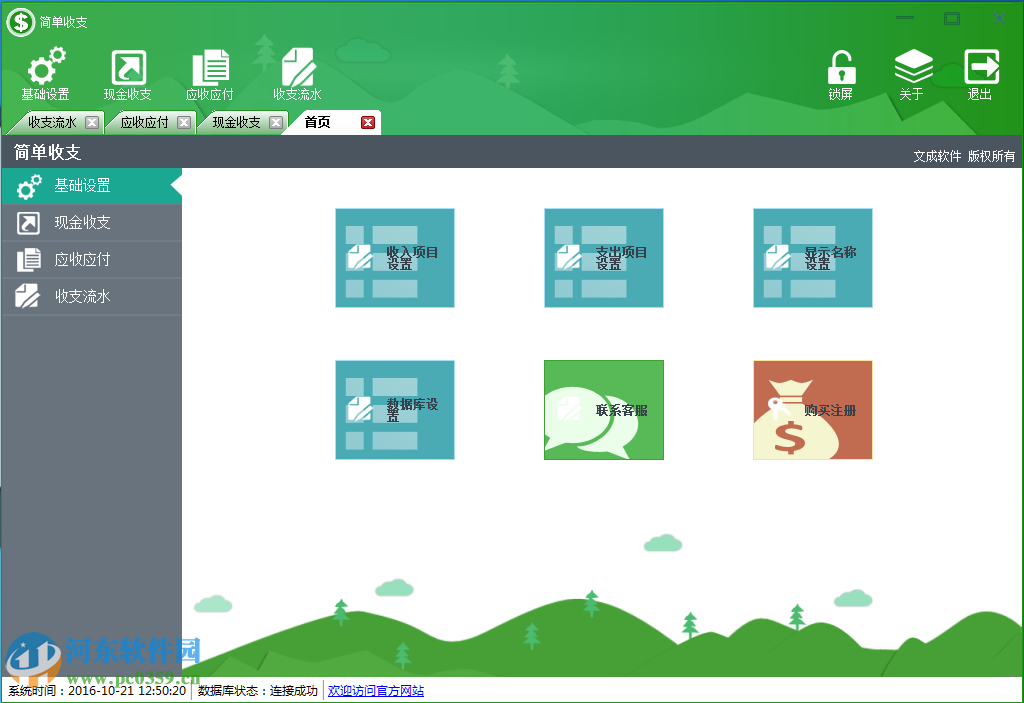Open the 联系客服 chat tile
1024x703 pixels.
[604, 410]
